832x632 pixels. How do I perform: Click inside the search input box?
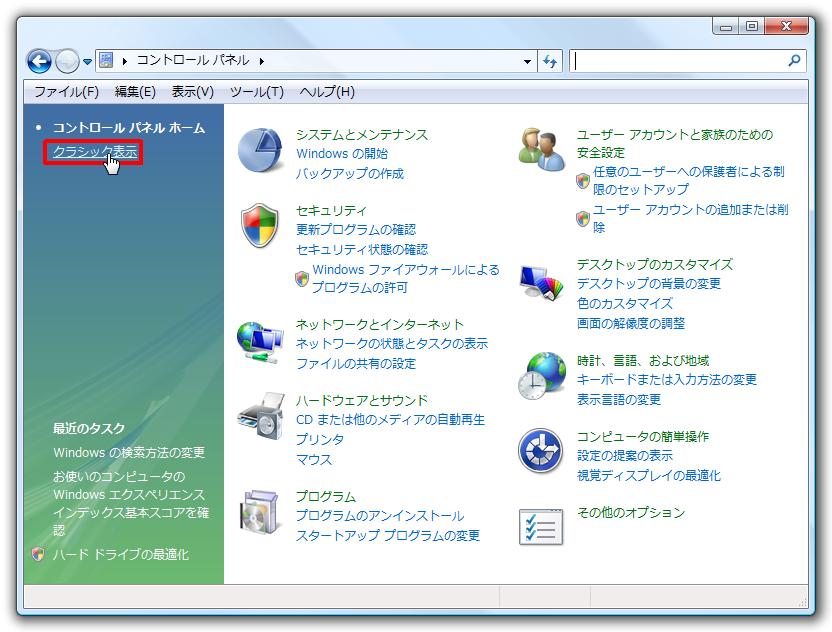[678, 61]
